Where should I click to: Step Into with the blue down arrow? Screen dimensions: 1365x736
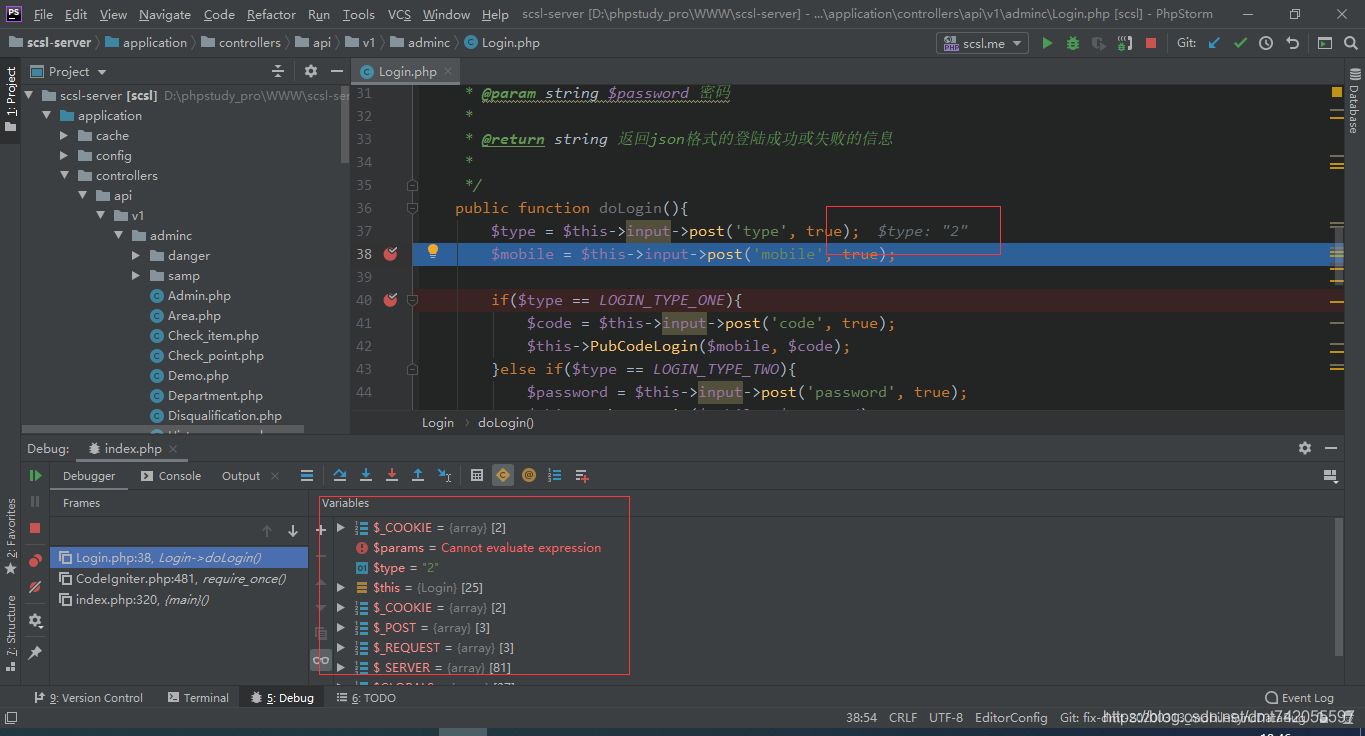click(366, 476)
